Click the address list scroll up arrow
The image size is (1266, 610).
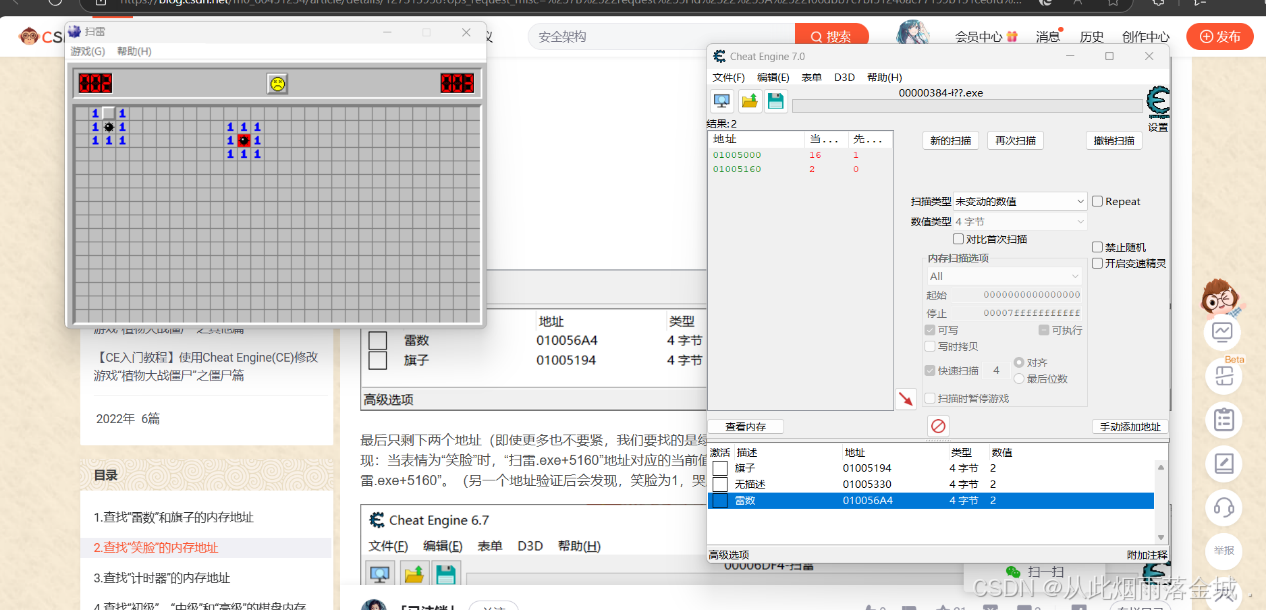coord(1161,466)
